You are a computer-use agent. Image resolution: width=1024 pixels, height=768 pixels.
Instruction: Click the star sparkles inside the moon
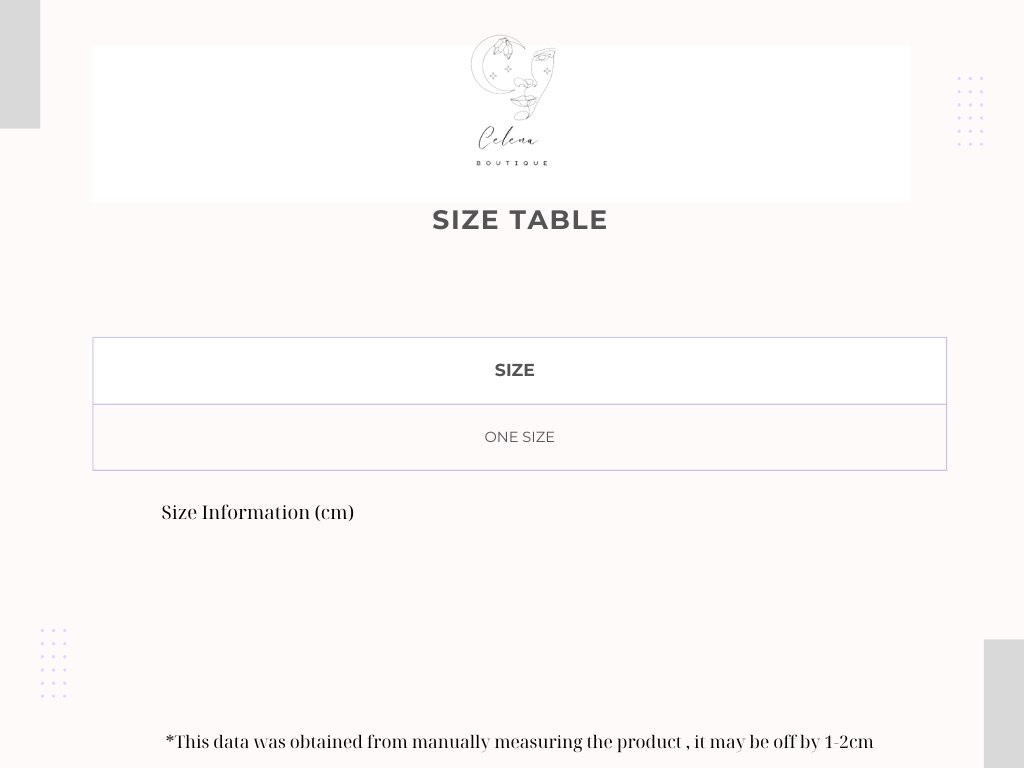pos(501,72)
